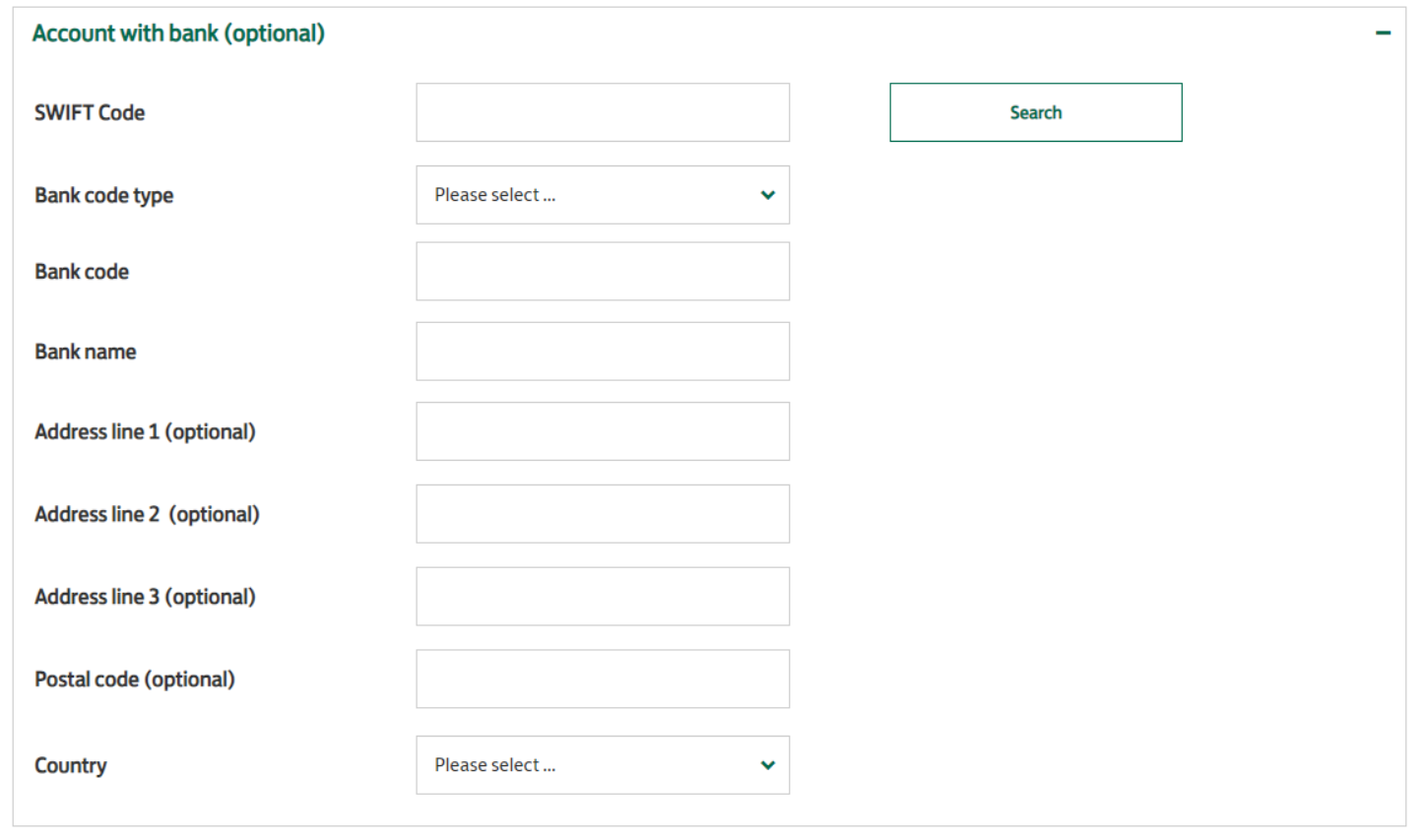Focus the SWIFT Code text field
This screenshot has height=840, width=1424.
[x=603, y=112]
